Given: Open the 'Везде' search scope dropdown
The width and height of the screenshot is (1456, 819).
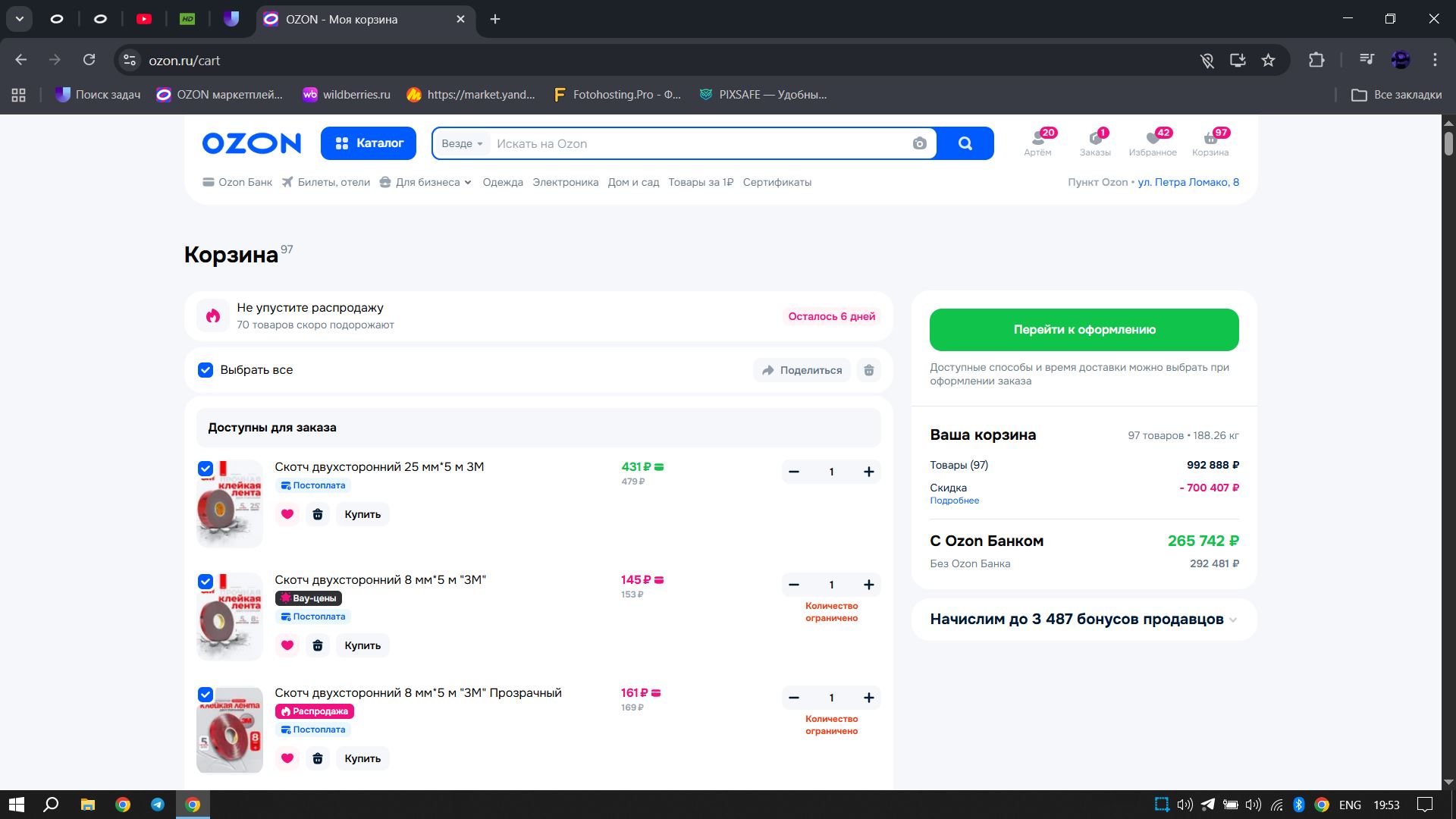Looking at the screenshot, I should point(462,143).
